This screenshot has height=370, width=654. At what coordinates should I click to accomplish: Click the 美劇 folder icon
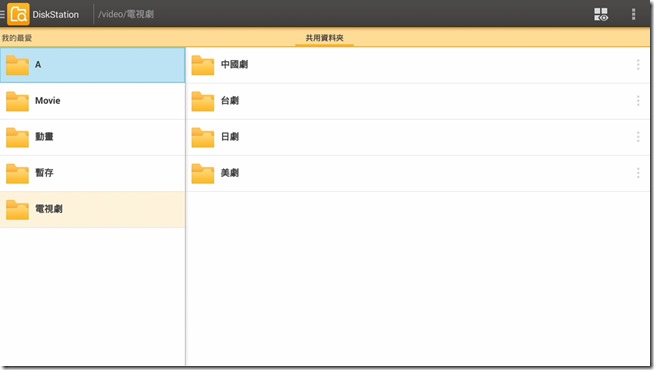click(x=203, y=174)
